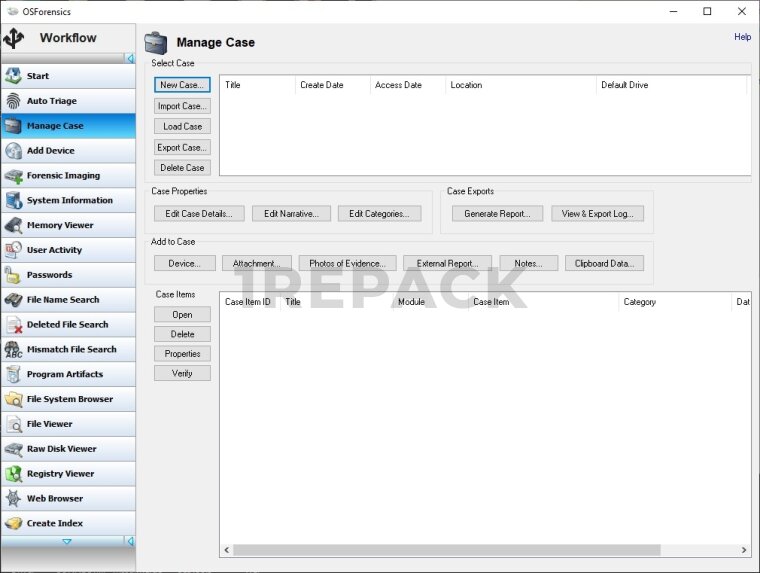The image size is (760, 573).
Task: Click the Raw Disk Viewer icon
Action: point(13,449)
